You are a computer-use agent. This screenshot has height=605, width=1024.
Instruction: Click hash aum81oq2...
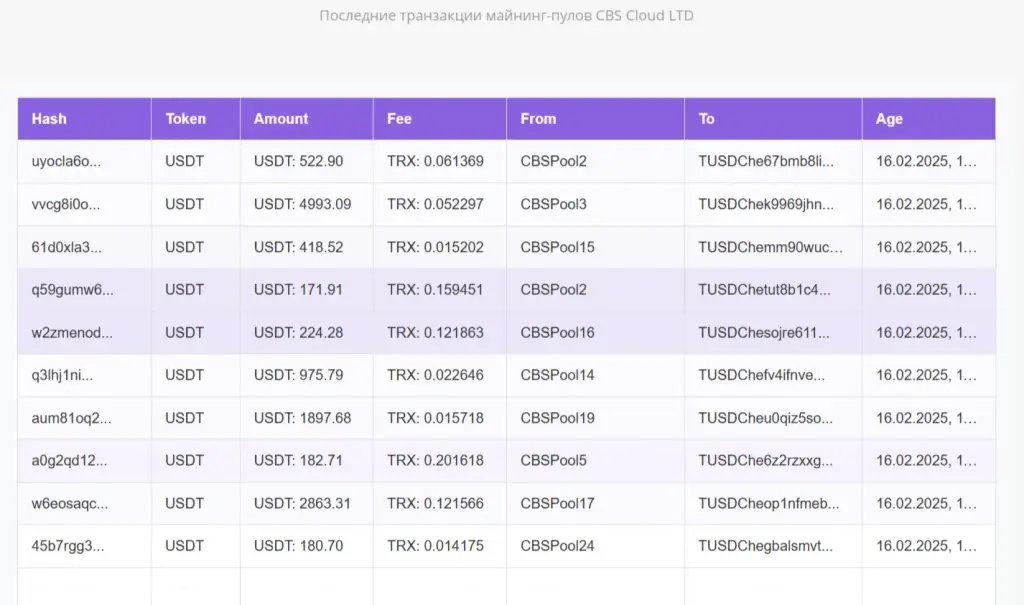pyautogui.click(x=71, y=418)
